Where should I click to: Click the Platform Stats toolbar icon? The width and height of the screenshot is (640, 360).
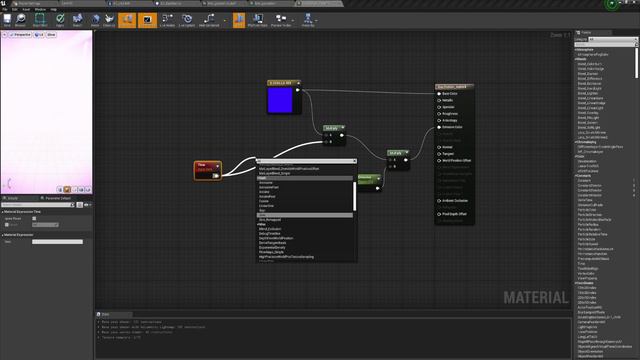point(258,20)
